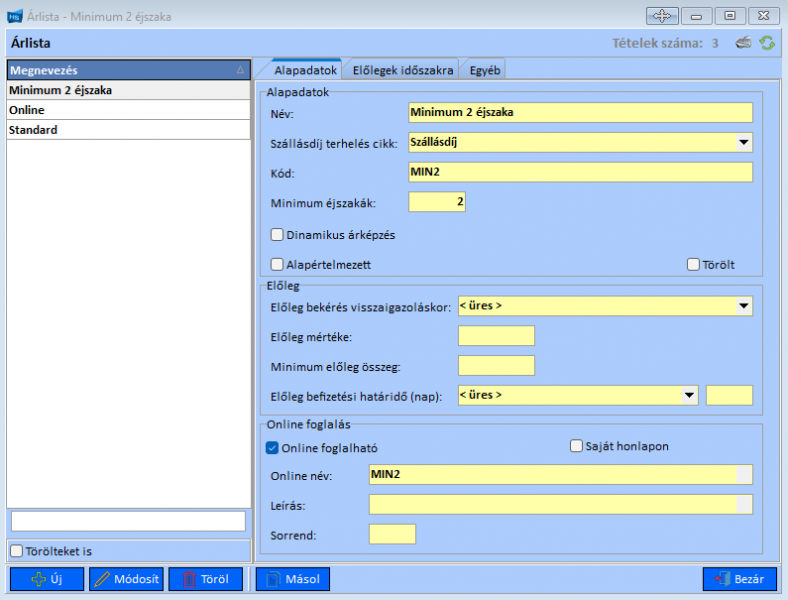Click the search box below the list
The width and height of the screenshot is (788, 600).
pyautogui.click(x=128, y=521)
